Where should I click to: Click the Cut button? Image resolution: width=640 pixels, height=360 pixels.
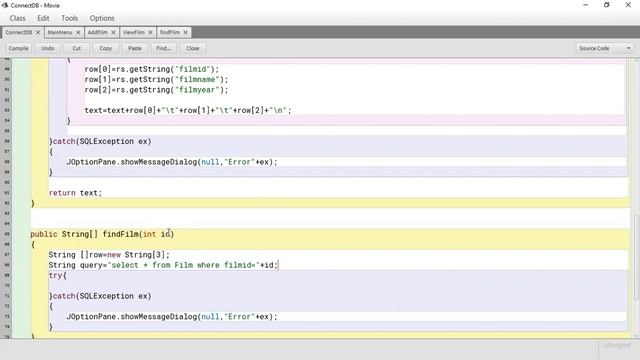click(76, 48)
